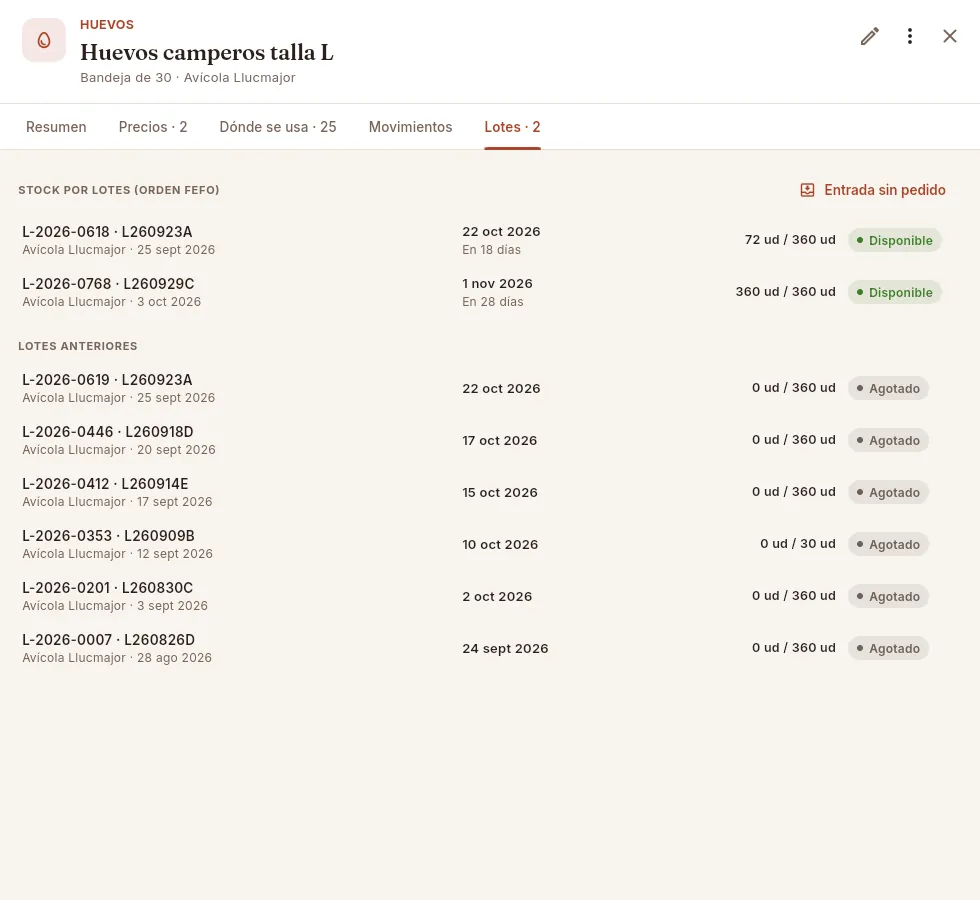This screenshot has width=980, height=900.
Task: Go to the Movimientos tab
Action: [410, 127]
